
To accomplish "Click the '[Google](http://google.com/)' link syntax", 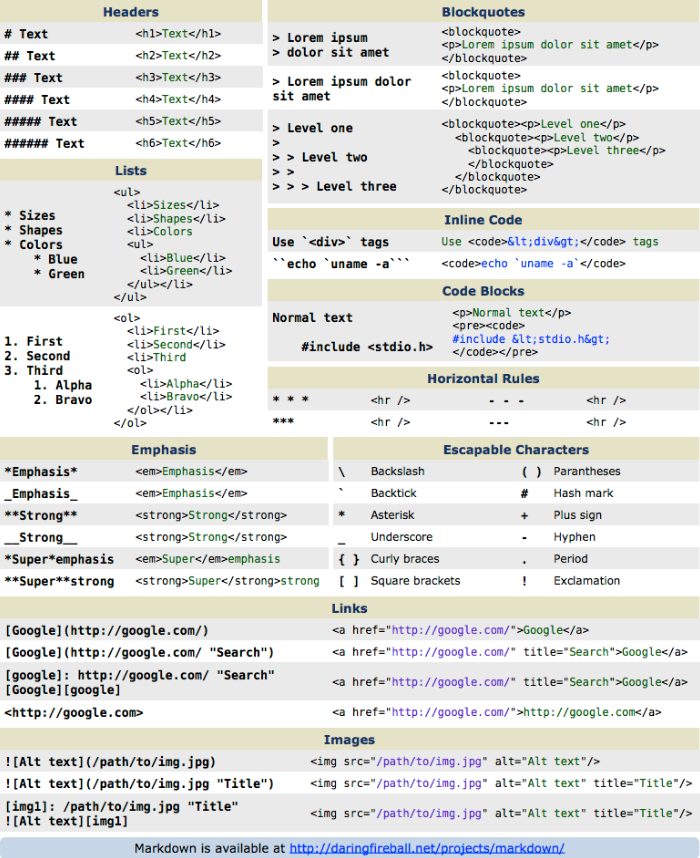I will [107, 630].
